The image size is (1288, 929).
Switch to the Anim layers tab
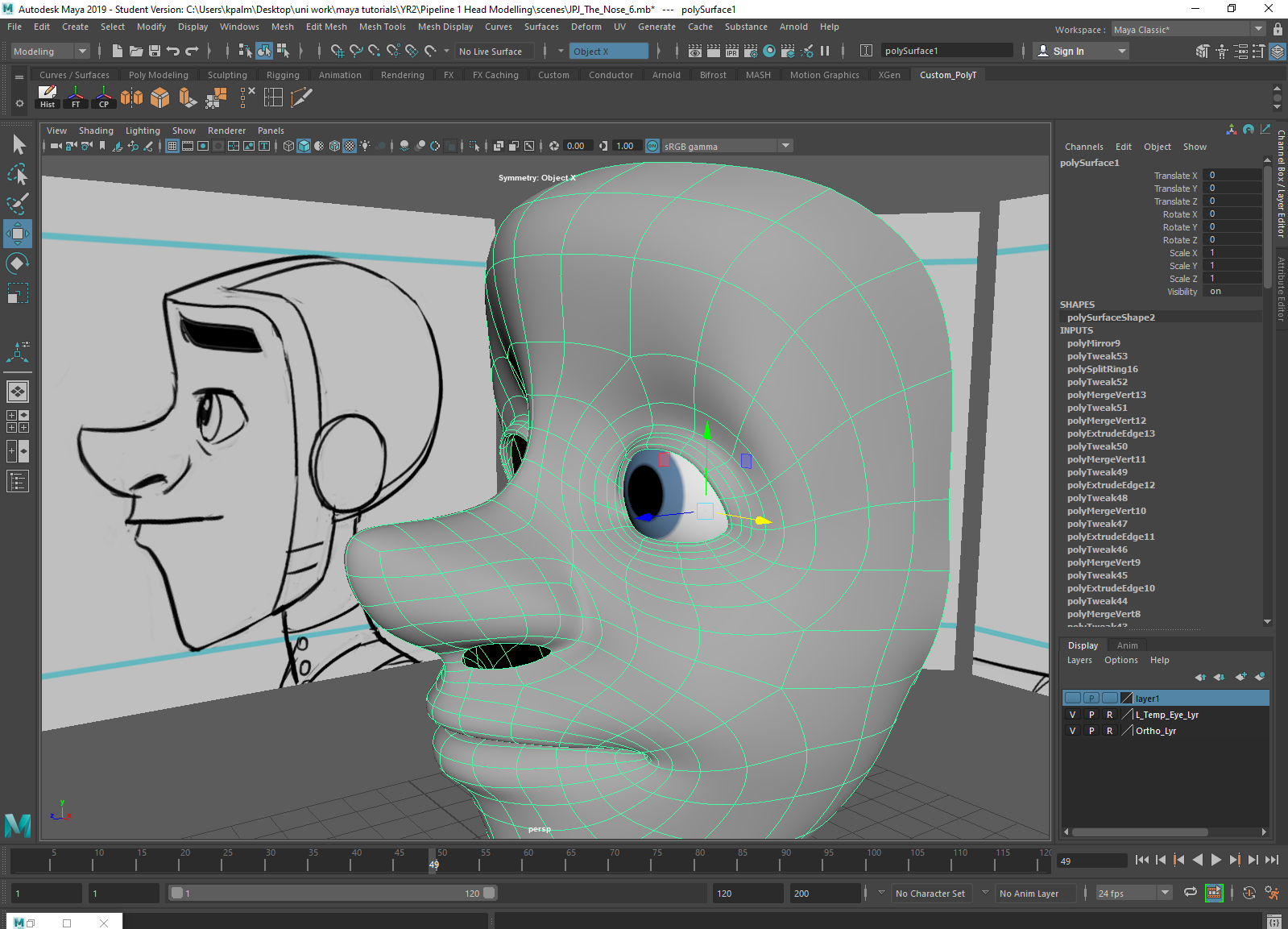[1127, 645]
